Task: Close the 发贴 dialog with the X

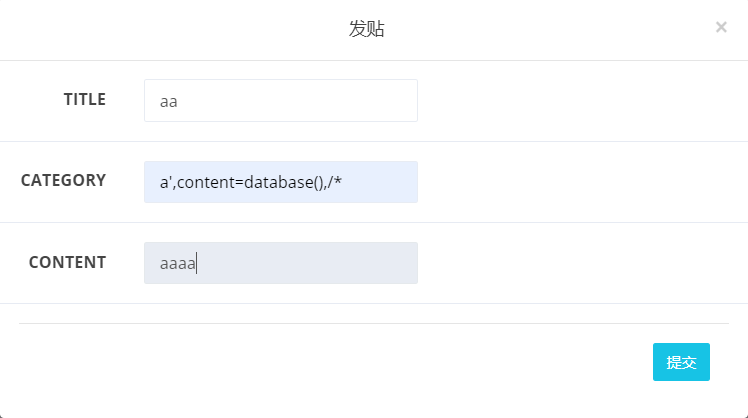Action: [721, 28]
